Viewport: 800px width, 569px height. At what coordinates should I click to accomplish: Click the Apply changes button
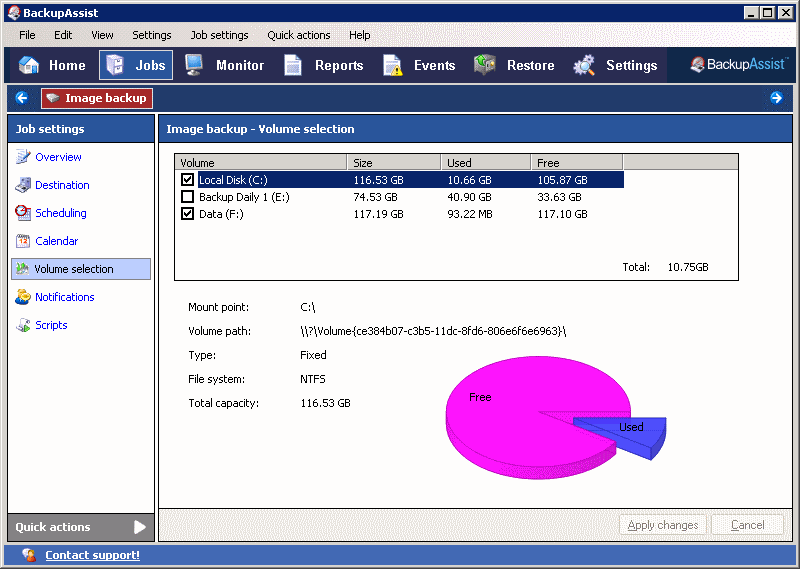coord(662,525)
